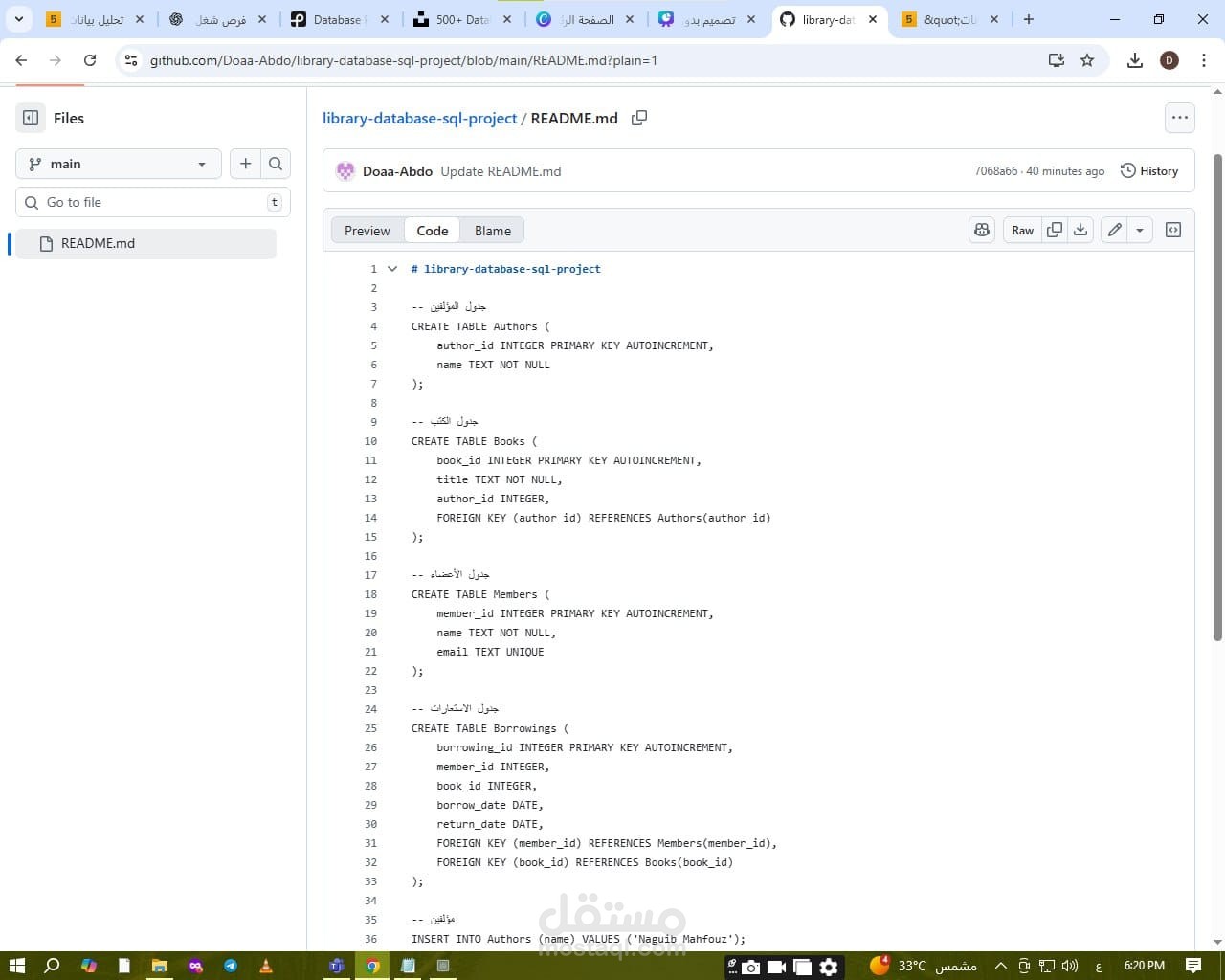This screenshot has width=1225, height=980.
Task: Open the main branch dropdown
Action: pyautogui.click(x=119, y=164)
